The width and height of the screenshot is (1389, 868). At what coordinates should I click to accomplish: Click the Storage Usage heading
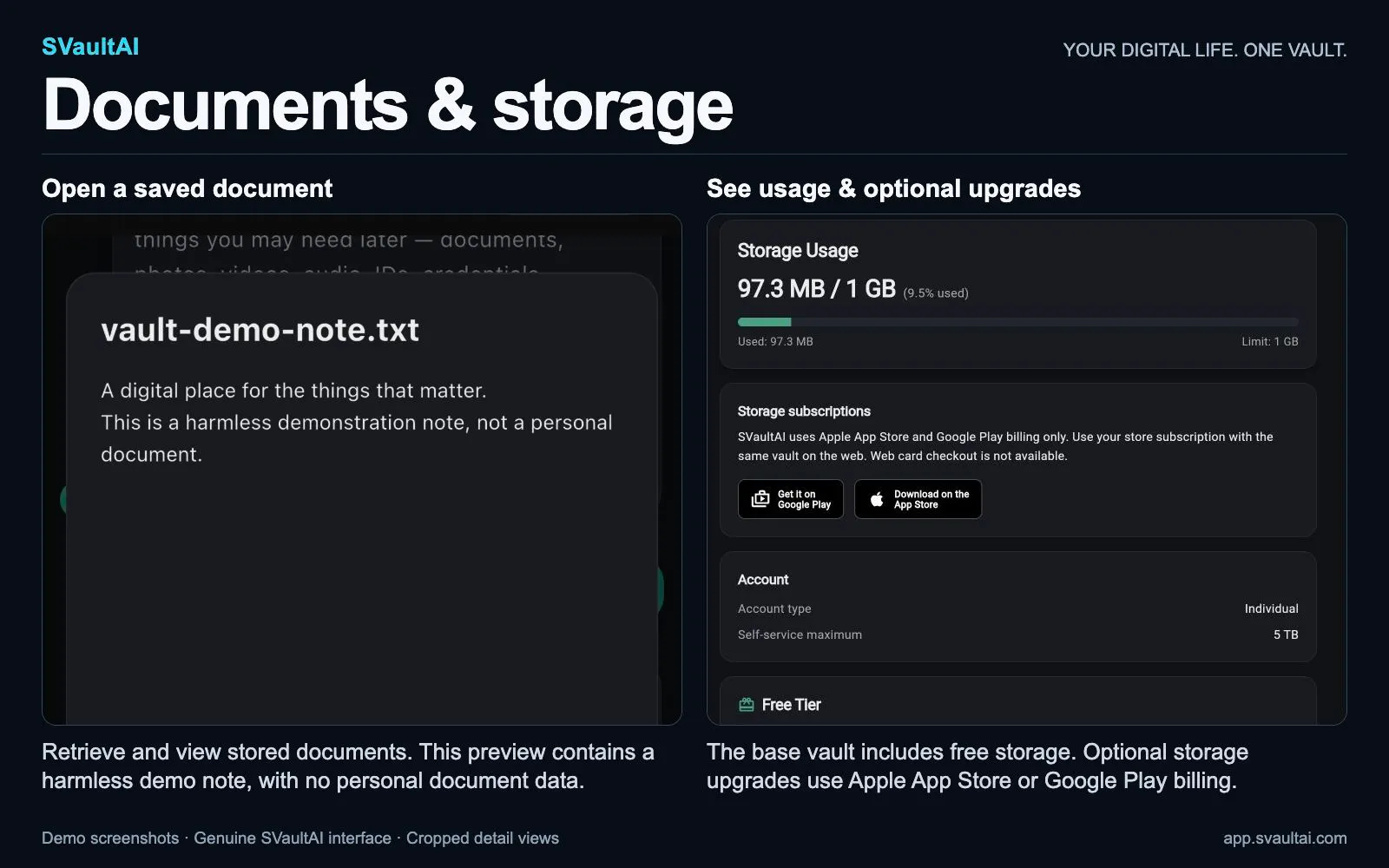point(797,251)
